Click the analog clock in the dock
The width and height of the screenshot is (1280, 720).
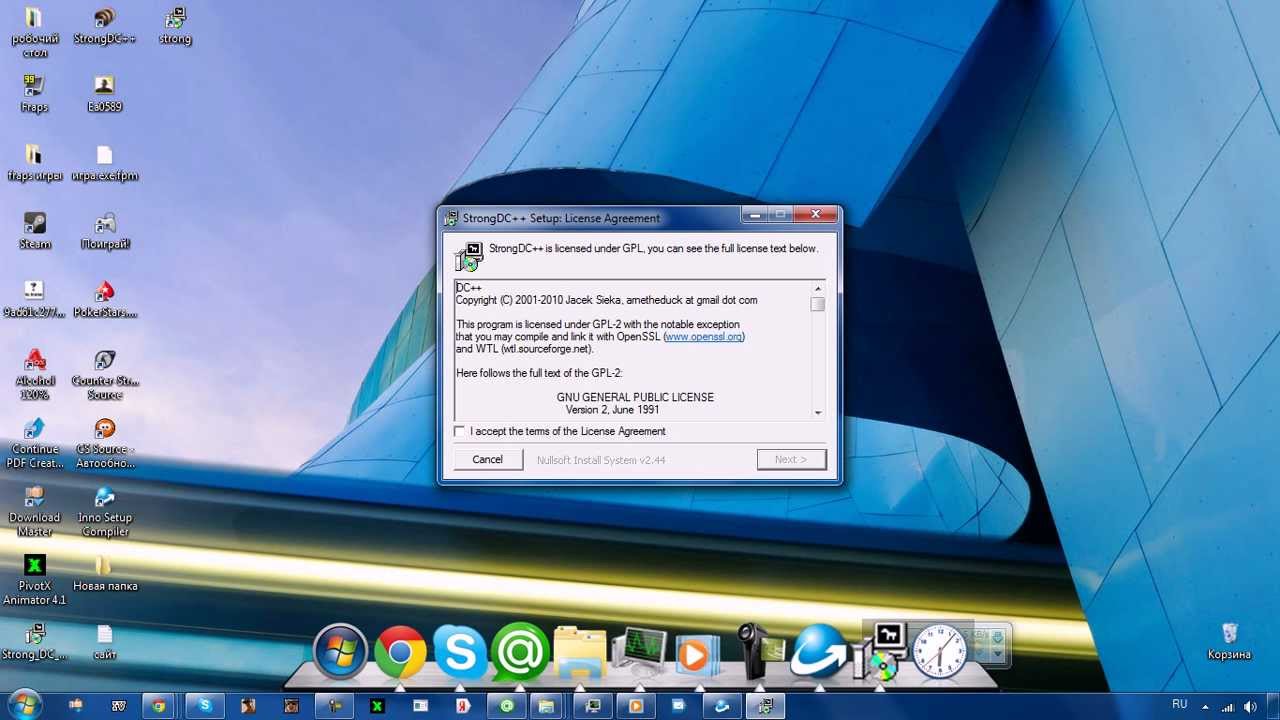point(940,651)
